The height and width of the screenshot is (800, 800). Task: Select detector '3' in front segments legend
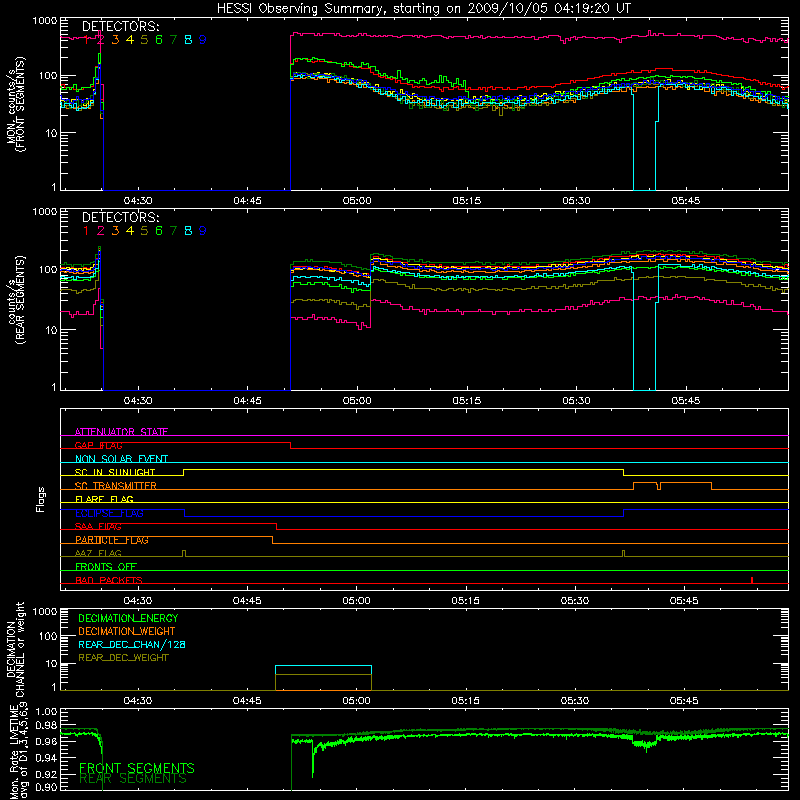point(115,40)
